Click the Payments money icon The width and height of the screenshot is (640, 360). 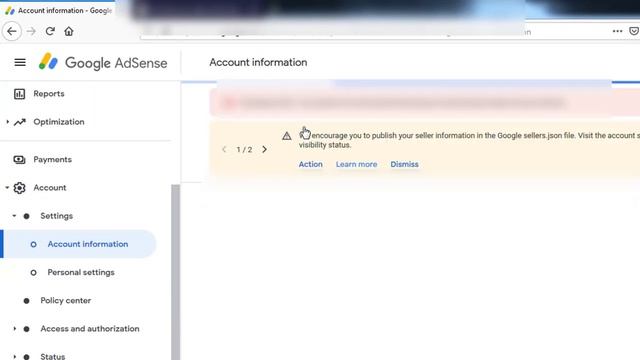19,160
